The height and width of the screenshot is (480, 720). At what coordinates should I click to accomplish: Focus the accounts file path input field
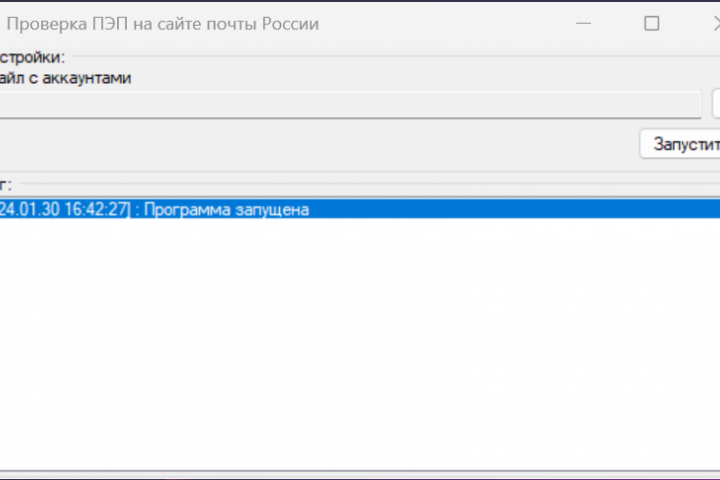(350, 104)
